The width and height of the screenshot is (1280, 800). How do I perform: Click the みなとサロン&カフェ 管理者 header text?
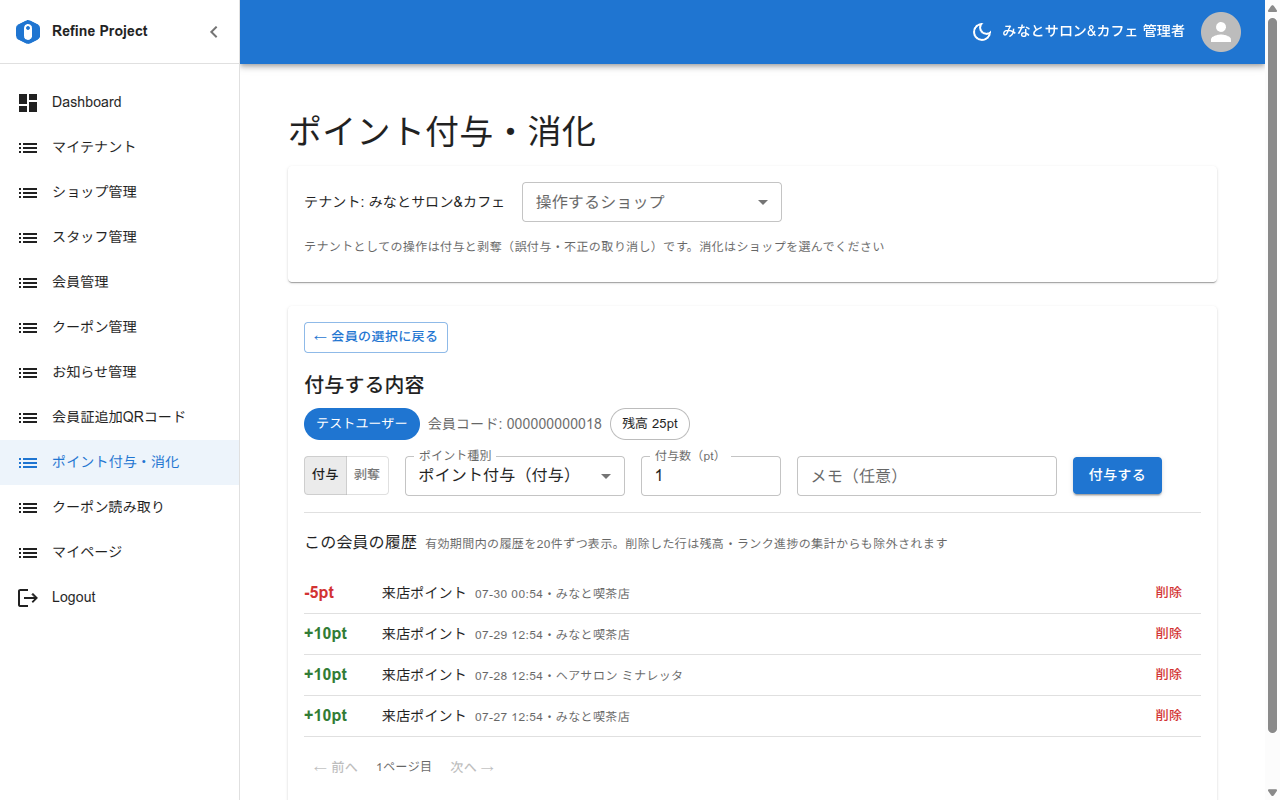1094,32
